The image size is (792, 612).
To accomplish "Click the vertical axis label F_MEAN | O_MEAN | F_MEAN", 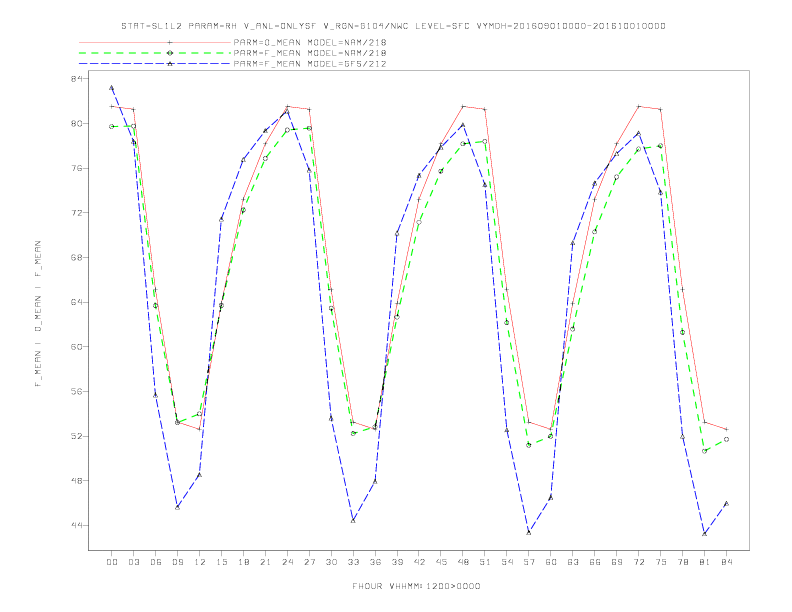I will [38, 314].
